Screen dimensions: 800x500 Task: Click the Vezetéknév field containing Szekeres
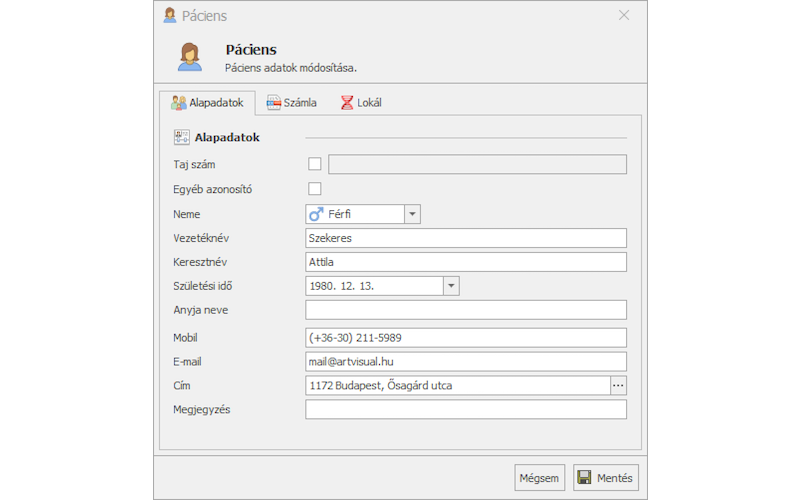465,238
